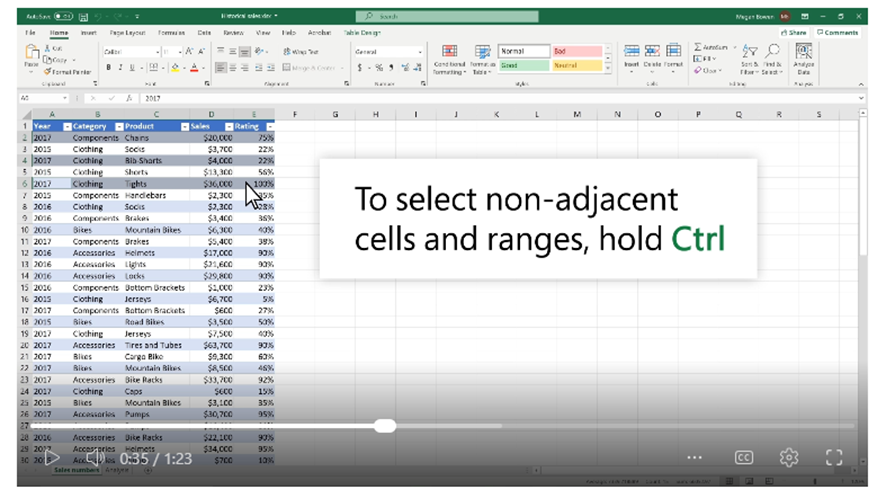886x498 pixels.
Task: Click the Fill Color yellow bucket
Action: click(x=175, y=68)
